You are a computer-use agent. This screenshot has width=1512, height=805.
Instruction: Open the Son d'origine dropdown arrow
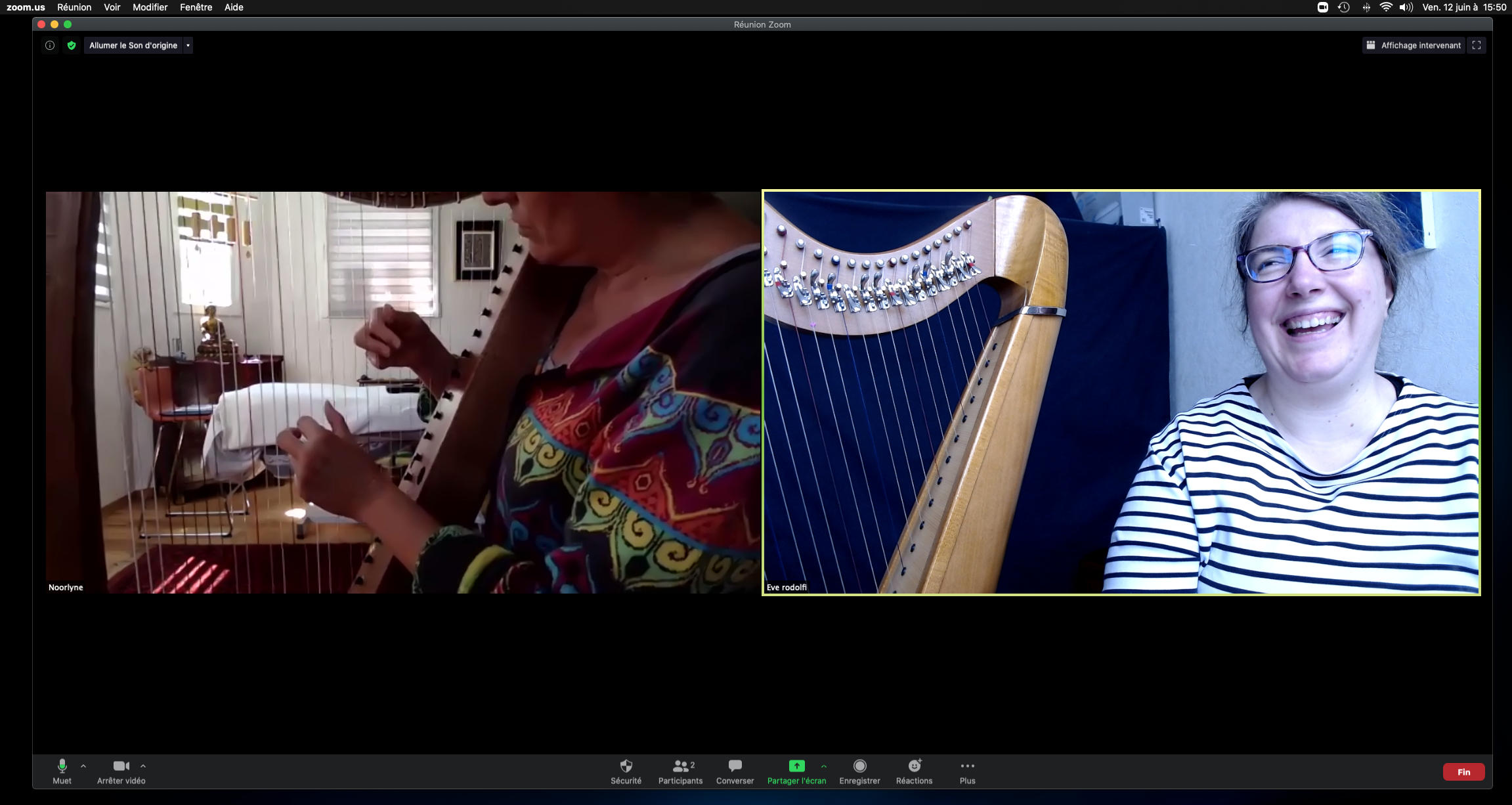coord(188,45)
